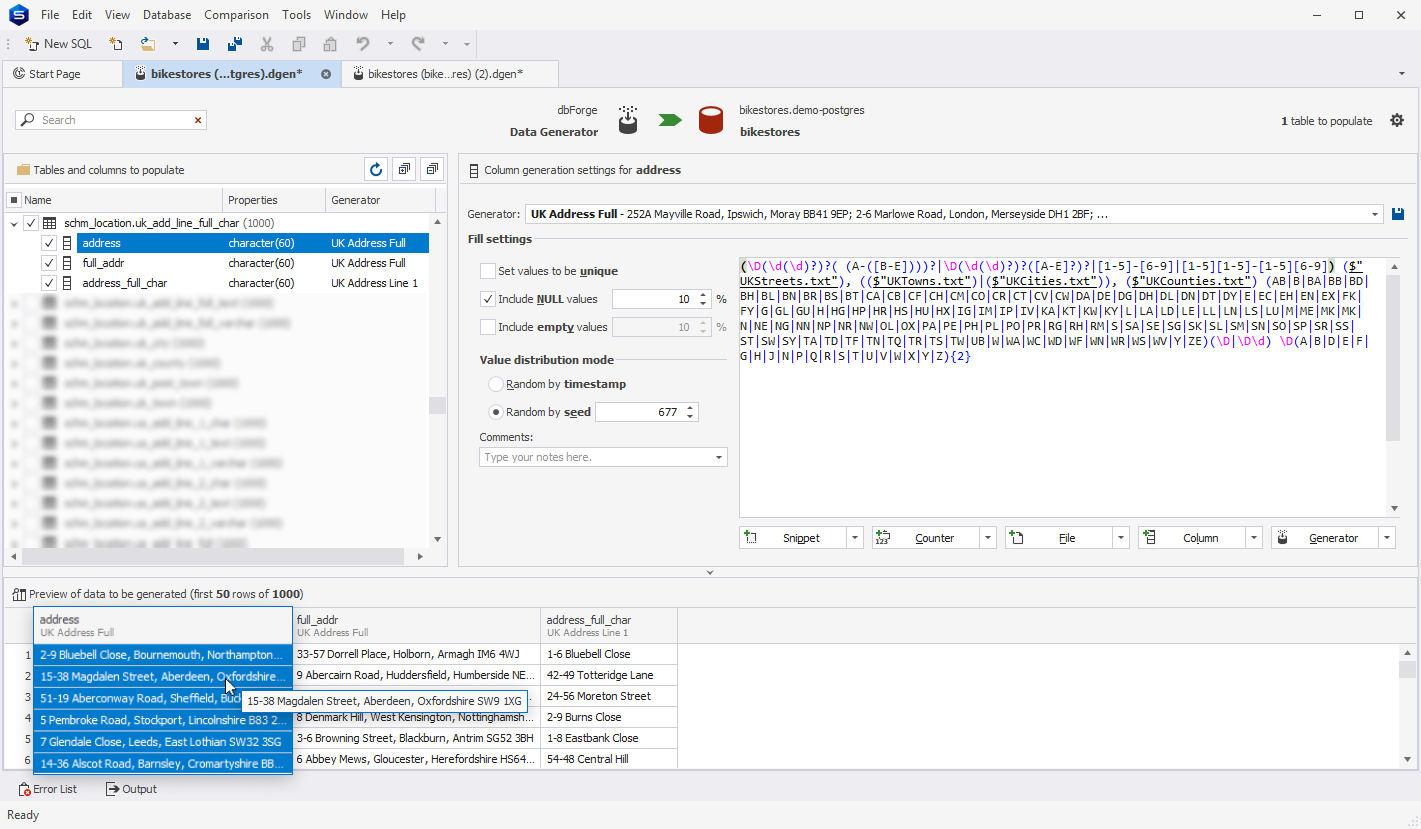Click the collapse all tables icon
Image resolution: width=1421 pixels, height=829 pixels.
coord(431,170)
